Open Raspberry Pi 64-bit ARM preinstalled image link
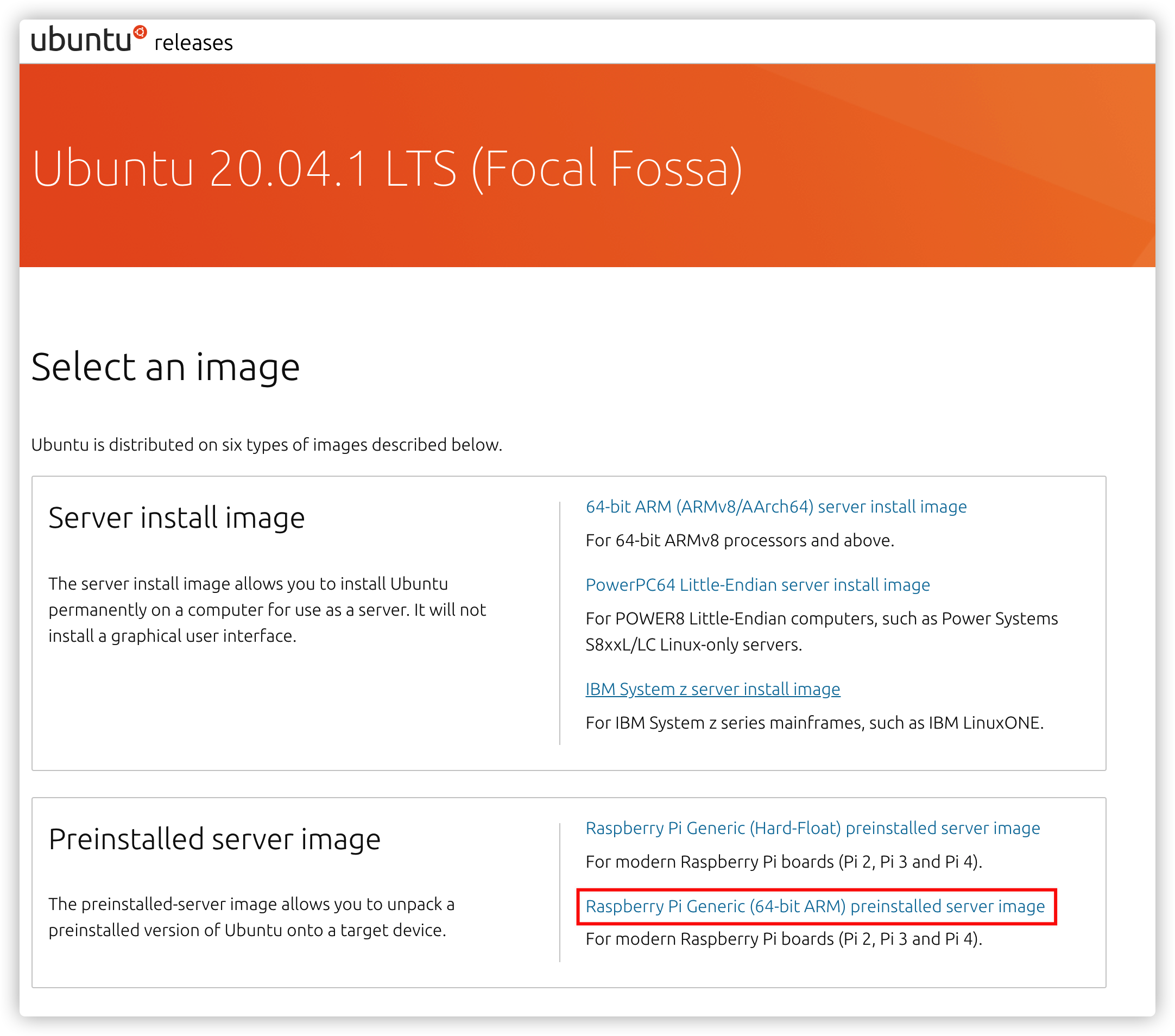The height and width of the screenshot is (1036, 1175). 814,906
